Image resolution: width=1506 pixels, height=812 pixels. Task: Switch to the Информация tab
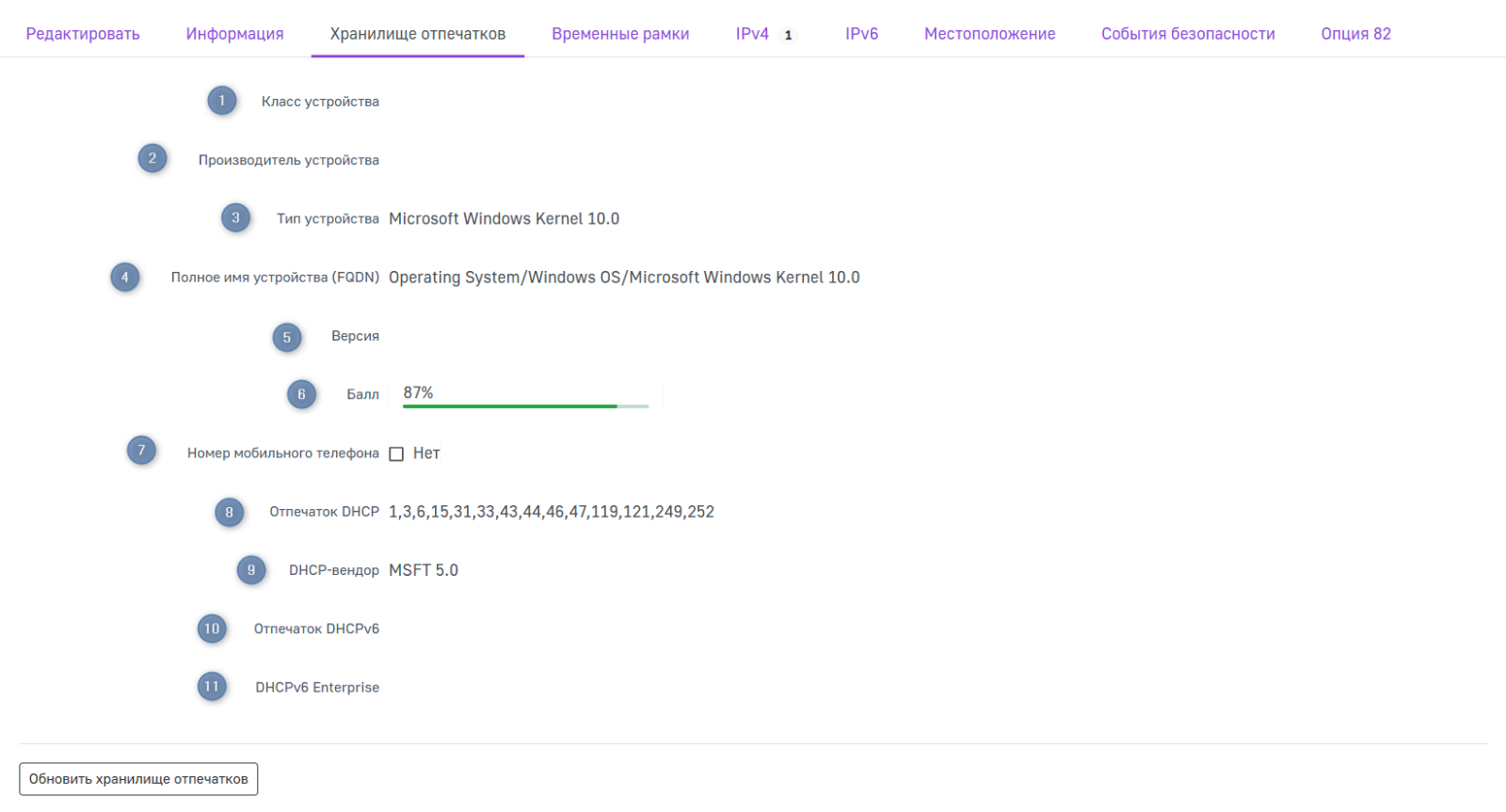[x=234, y=34]
